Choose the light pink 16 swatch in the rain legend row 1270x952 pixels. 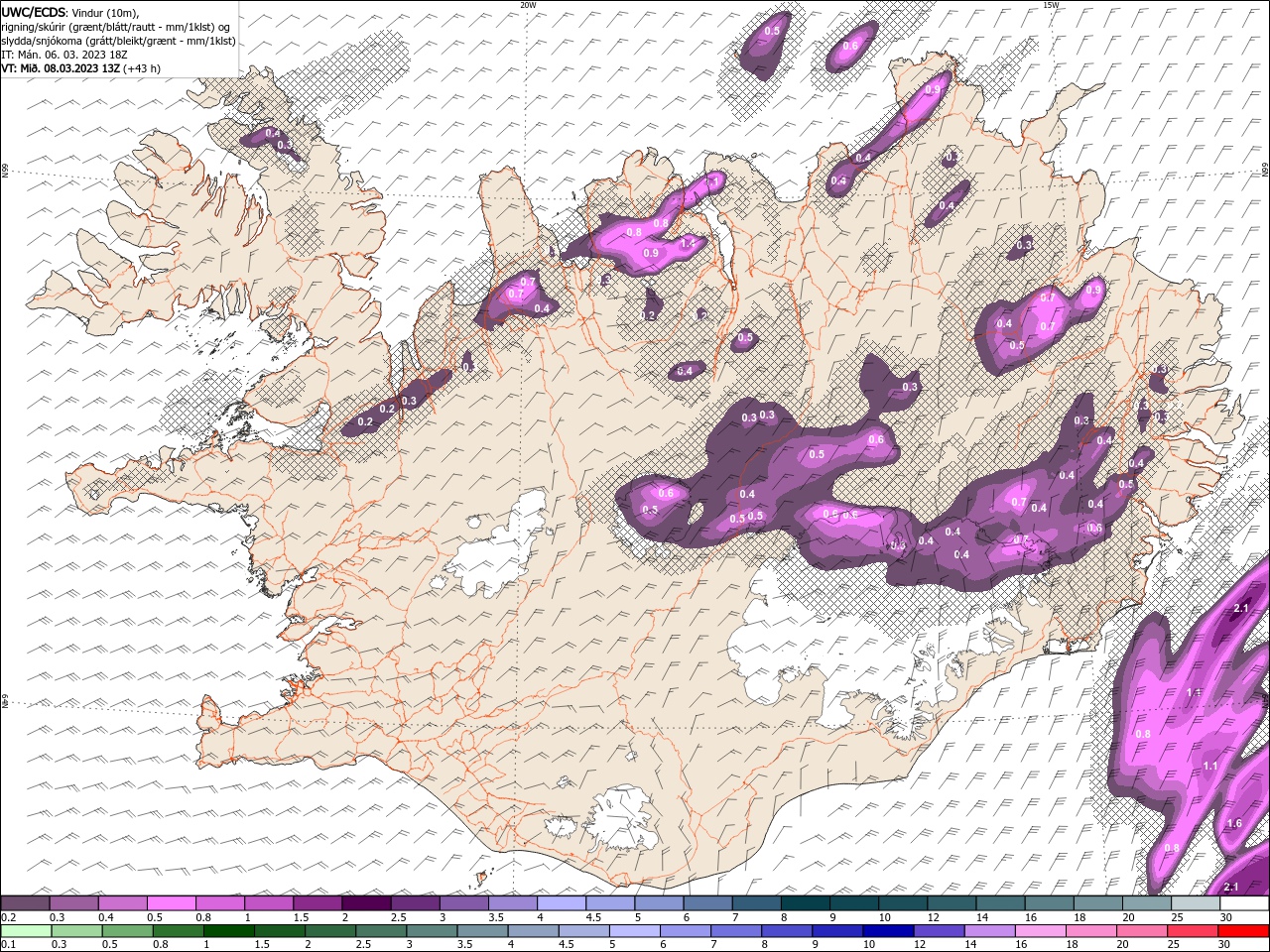point(1041,931)
